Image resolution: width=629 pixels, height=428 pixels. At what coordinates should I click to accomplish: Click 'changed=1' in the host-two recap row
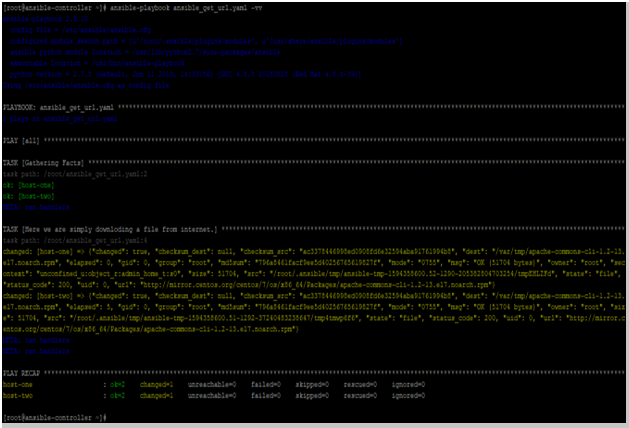[156, 396]
